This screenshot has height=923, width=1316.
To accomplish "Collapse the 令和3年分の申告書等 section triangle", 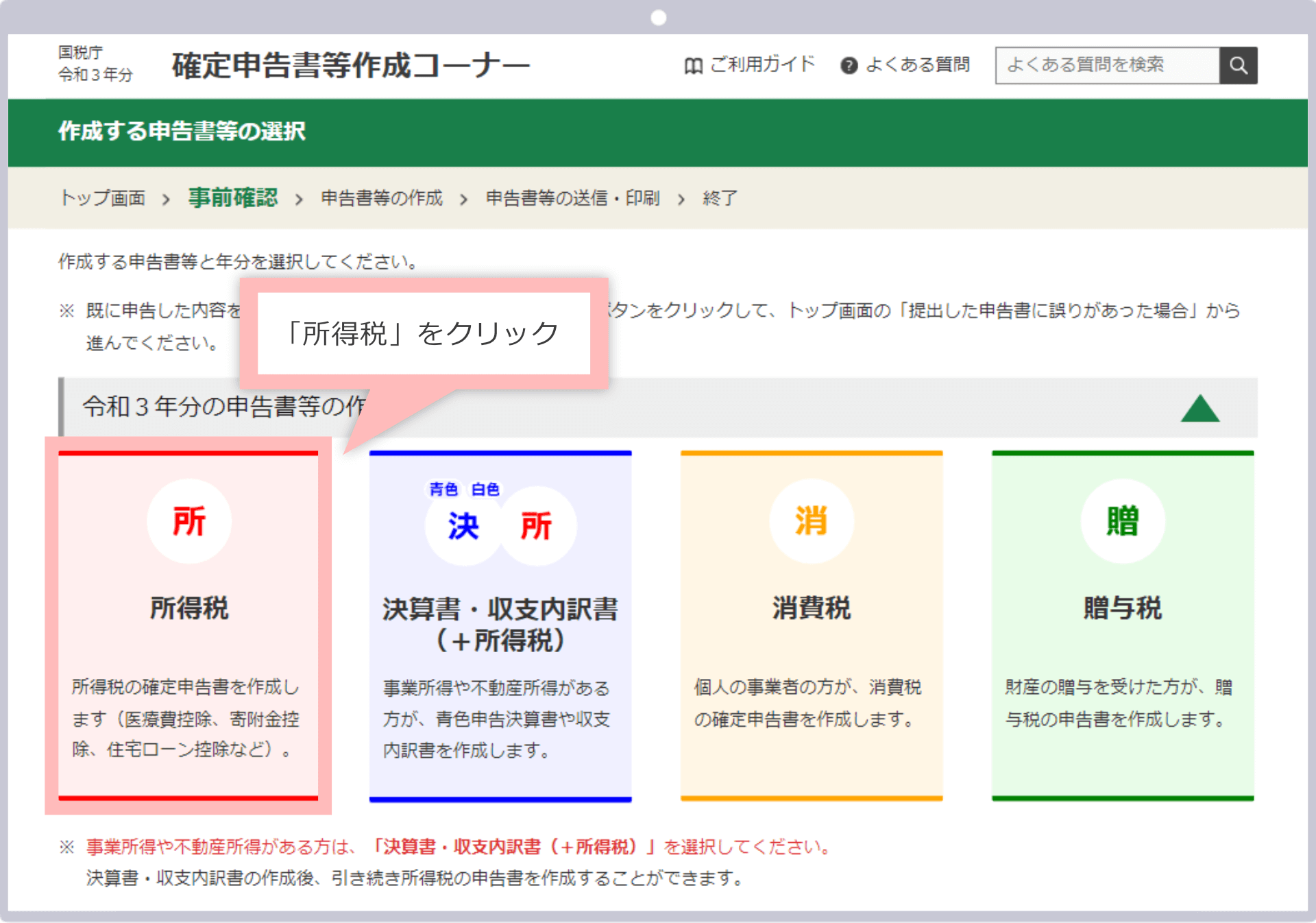I will pos(1200,407).
